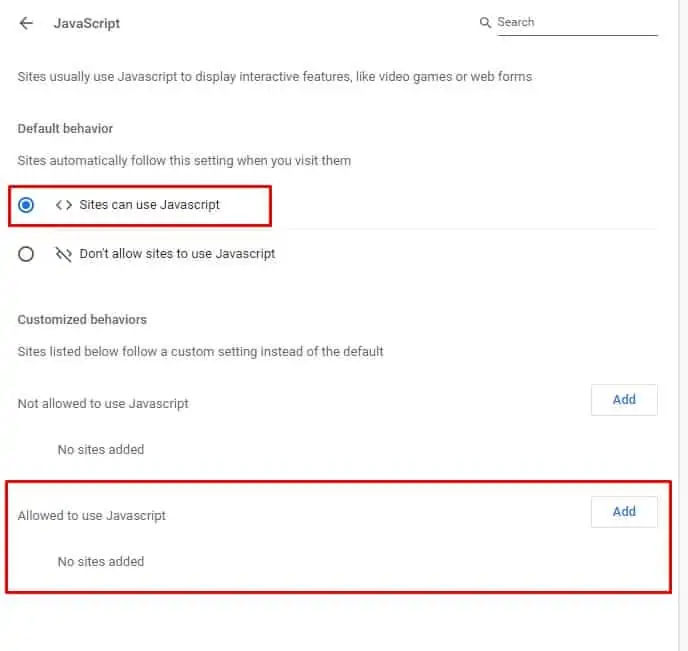Add a site to Allowed to use Javascript
The width and height of the screenshot is (688, 651).
click(x=624, y=512)
